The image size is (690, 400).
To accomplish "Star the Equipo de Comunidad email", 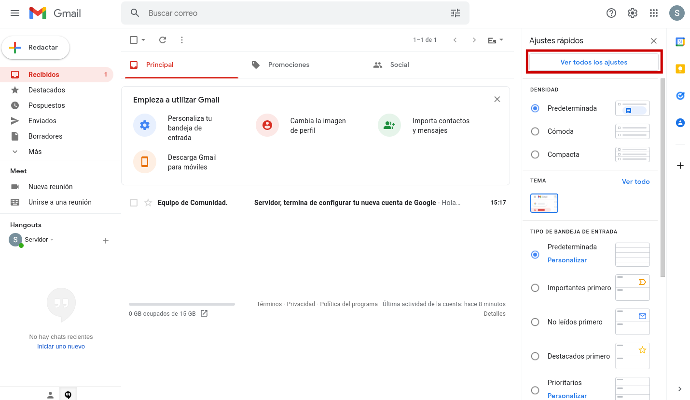I will (148, 202).
